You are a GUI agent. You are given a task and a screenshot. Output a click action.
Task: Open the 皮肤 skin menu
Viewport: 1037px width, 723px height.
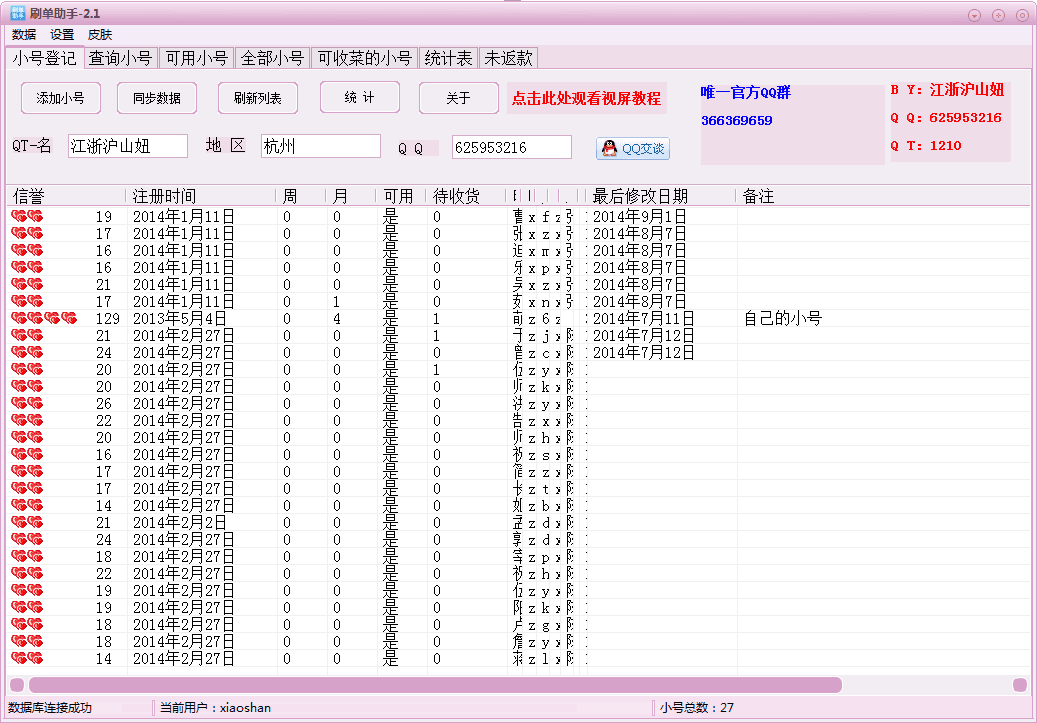(x=99, y=34)
